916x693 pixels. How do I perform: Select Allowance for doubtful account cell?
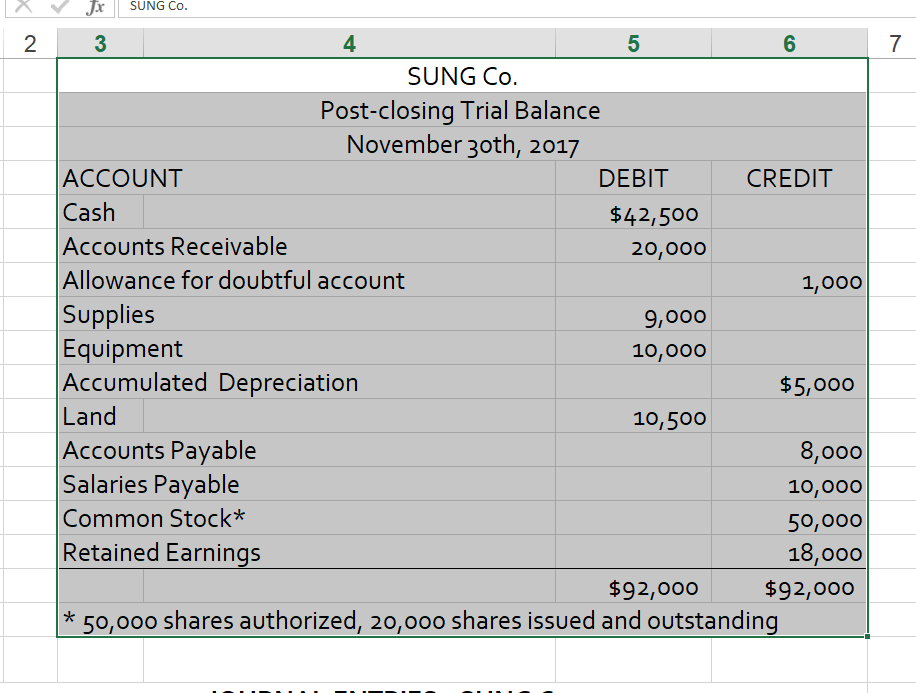pos(307,279)
